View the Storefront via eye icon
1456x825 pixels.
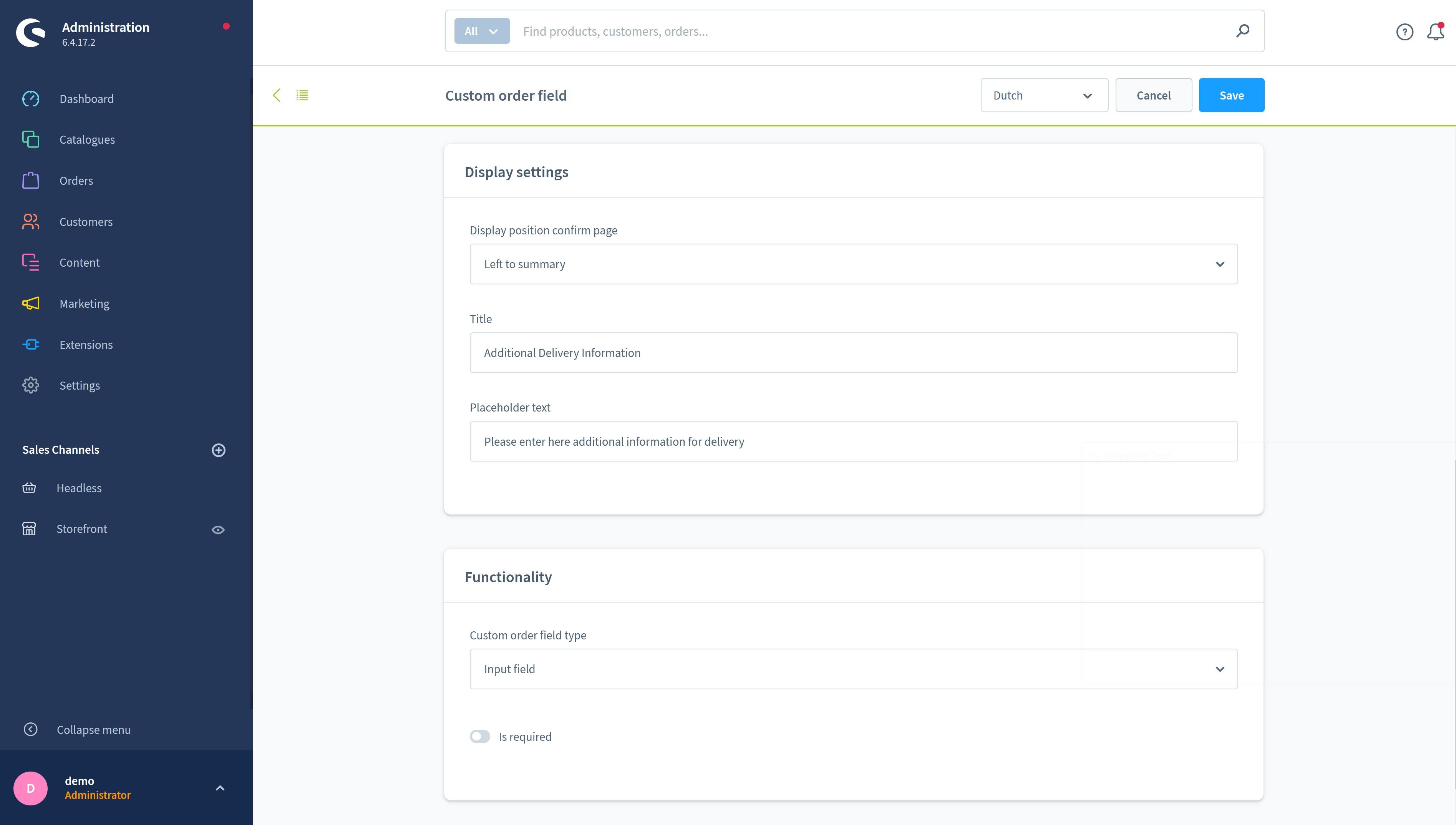(x=218, y=530)
